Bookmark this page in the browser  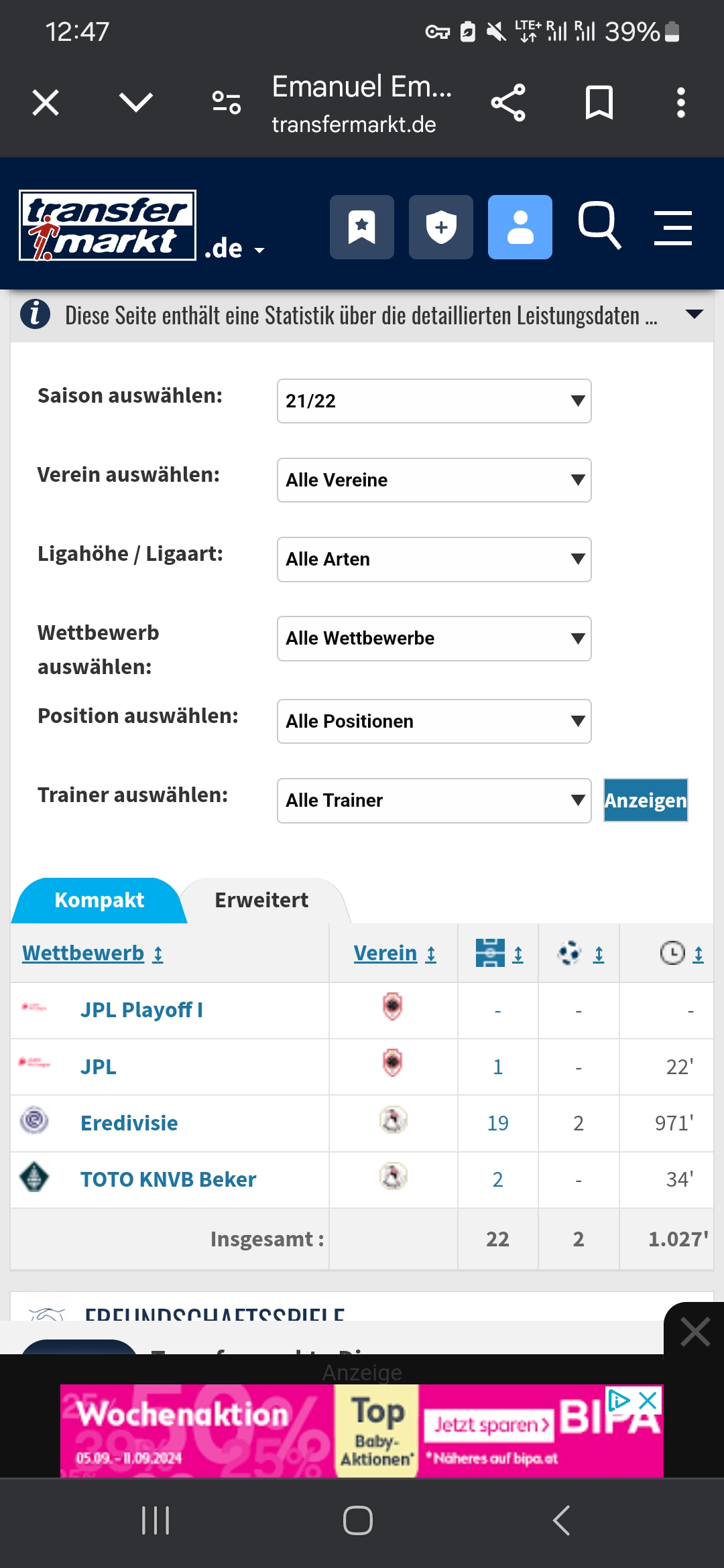(599, 103)
